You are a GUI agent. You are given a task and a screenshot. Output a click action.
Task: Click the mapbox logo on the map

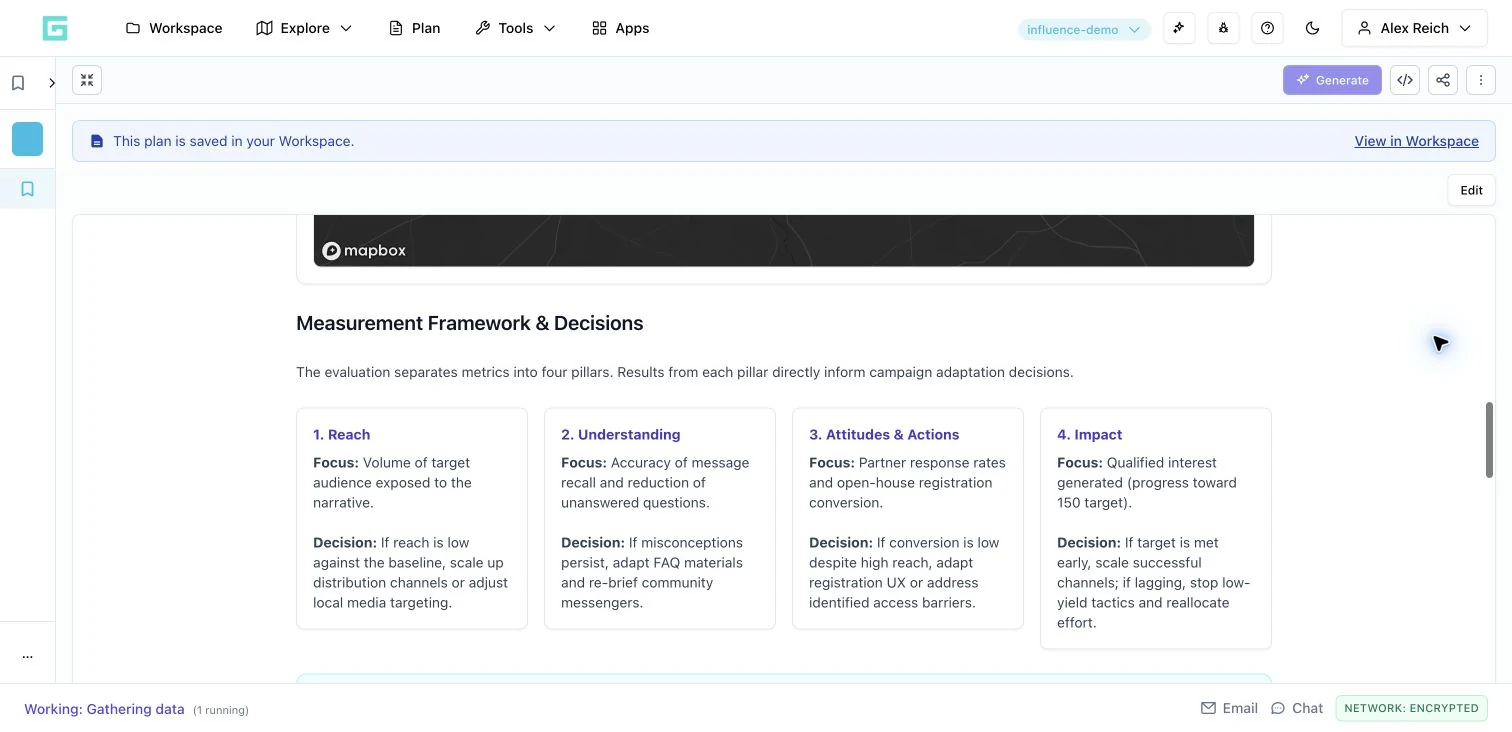coord(364,250)
